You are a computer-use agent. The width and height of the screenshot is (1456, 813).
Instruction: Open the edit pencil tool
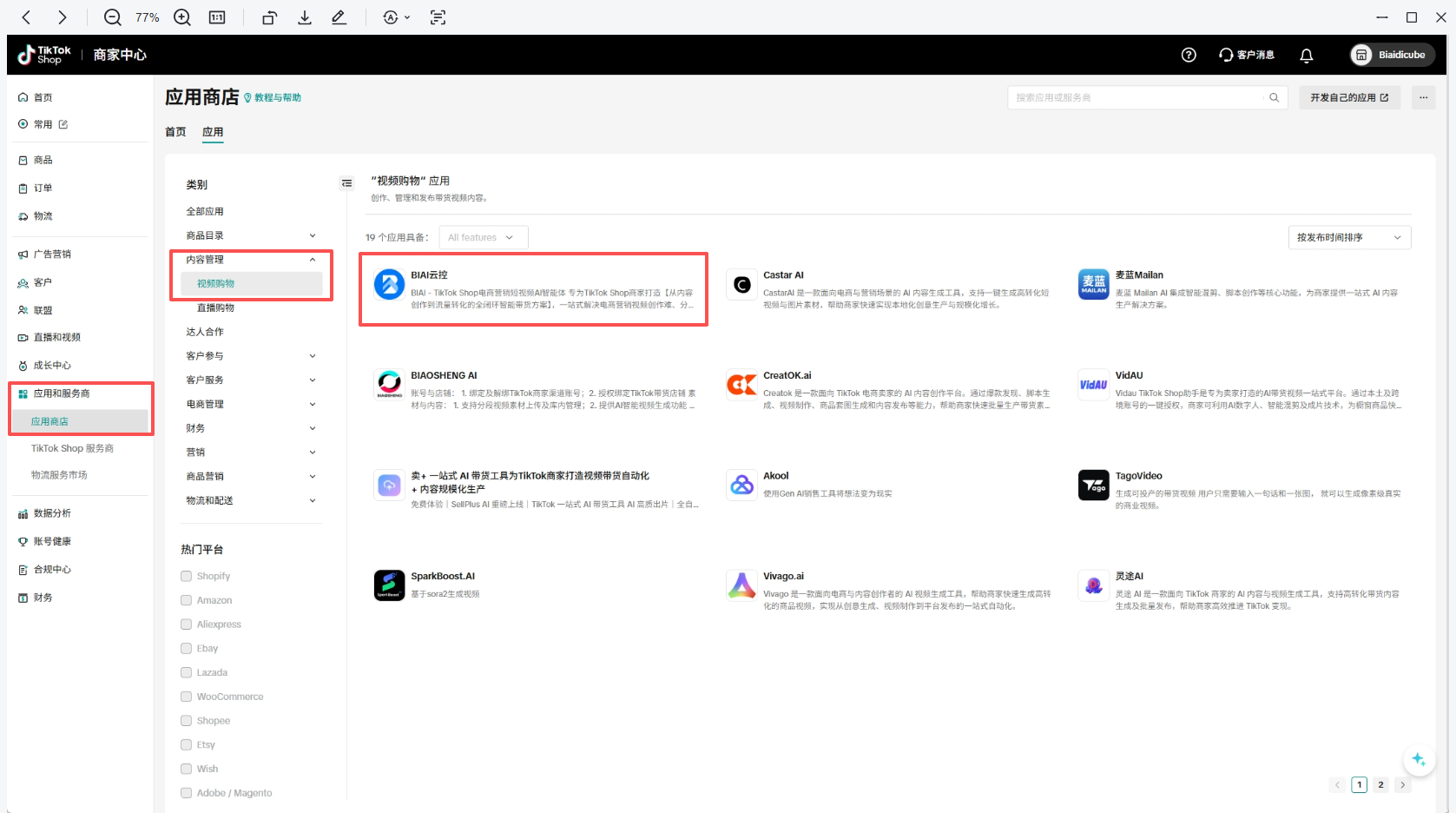coord(339,17)
